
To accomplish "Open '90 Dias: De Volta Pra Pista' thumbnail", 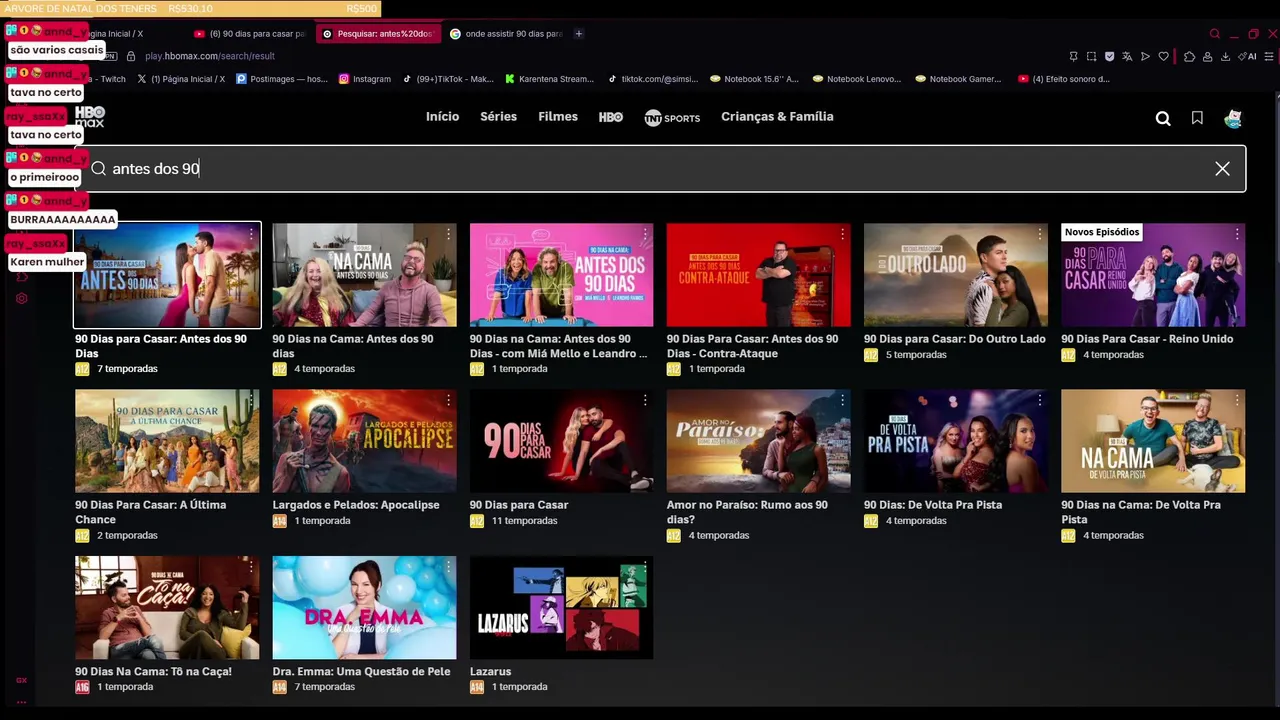I will click(x=955, y=441).
